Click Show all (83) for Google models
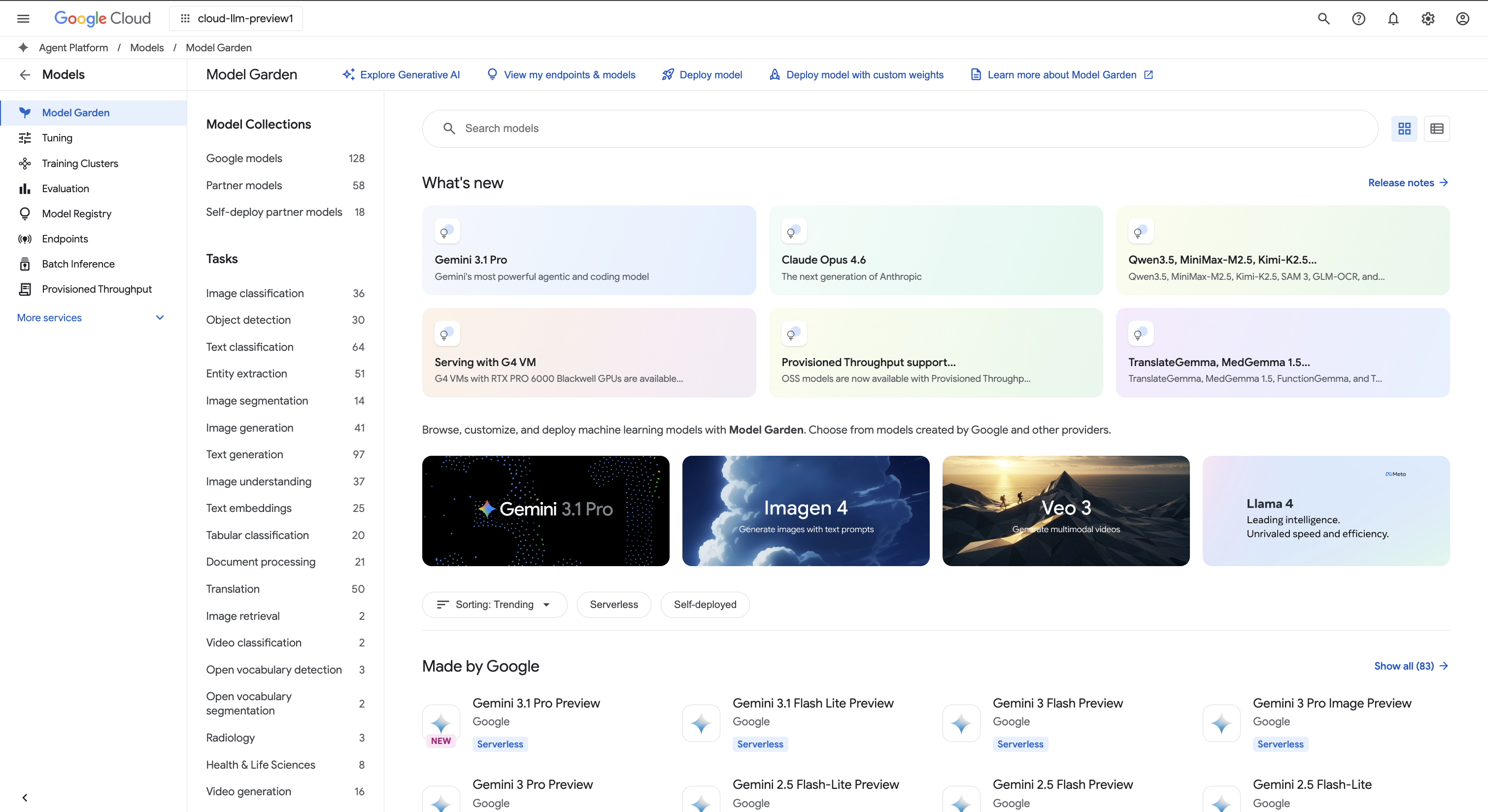 (1405, 666)
